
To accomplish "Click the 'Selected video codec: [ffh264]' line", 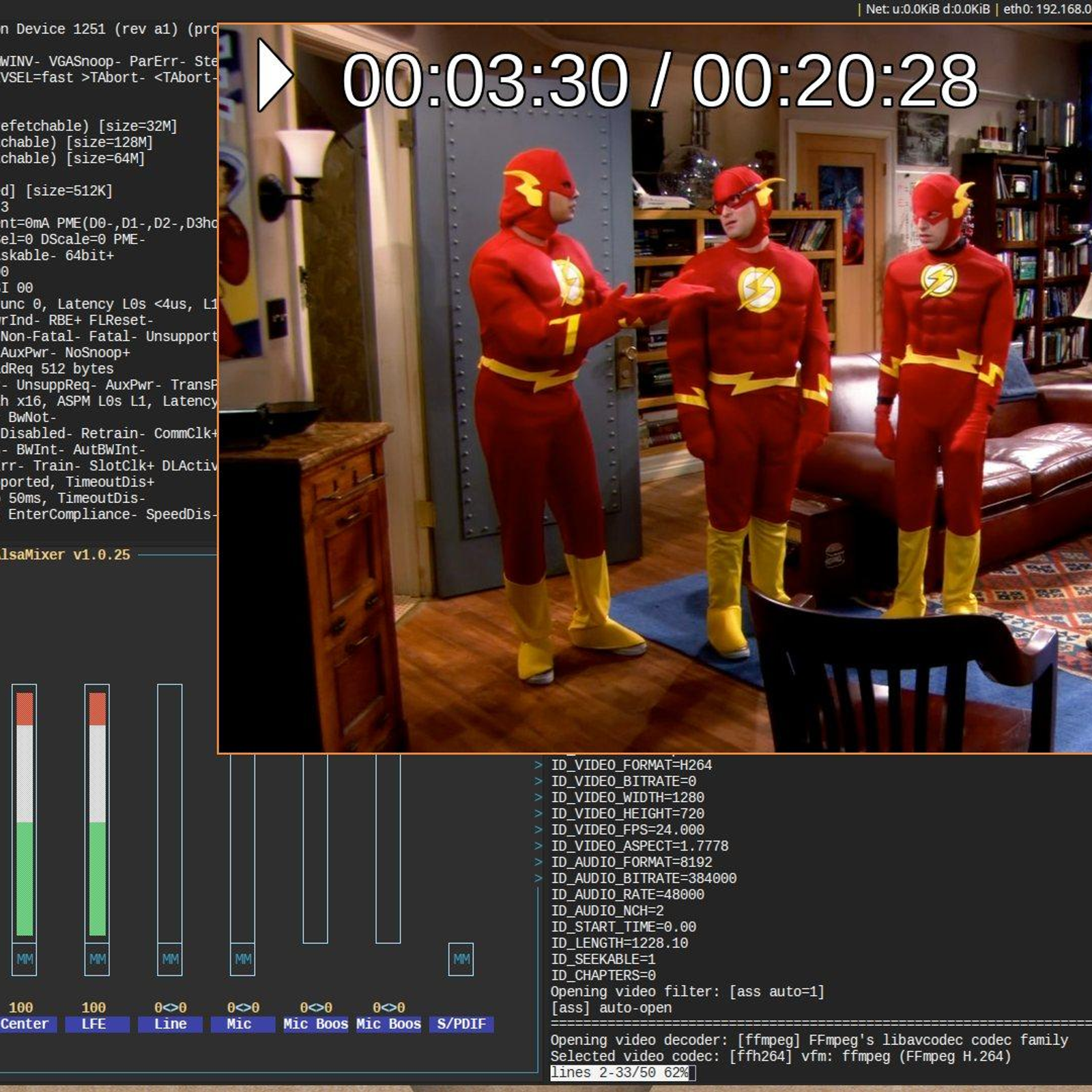I will tap(781, 1057).
